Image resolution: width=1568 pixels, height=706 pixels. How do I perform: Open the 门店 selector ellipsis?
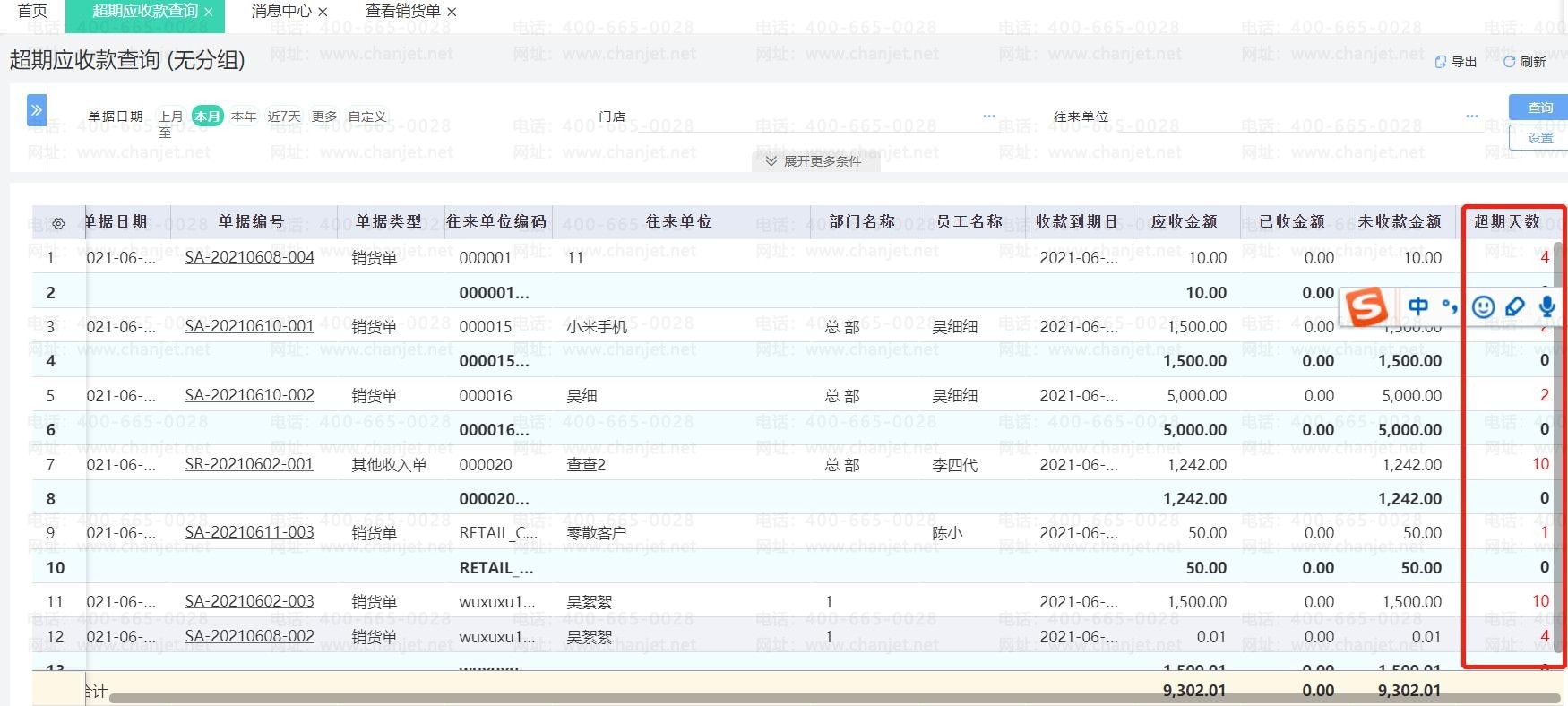(x=989, y=116)
